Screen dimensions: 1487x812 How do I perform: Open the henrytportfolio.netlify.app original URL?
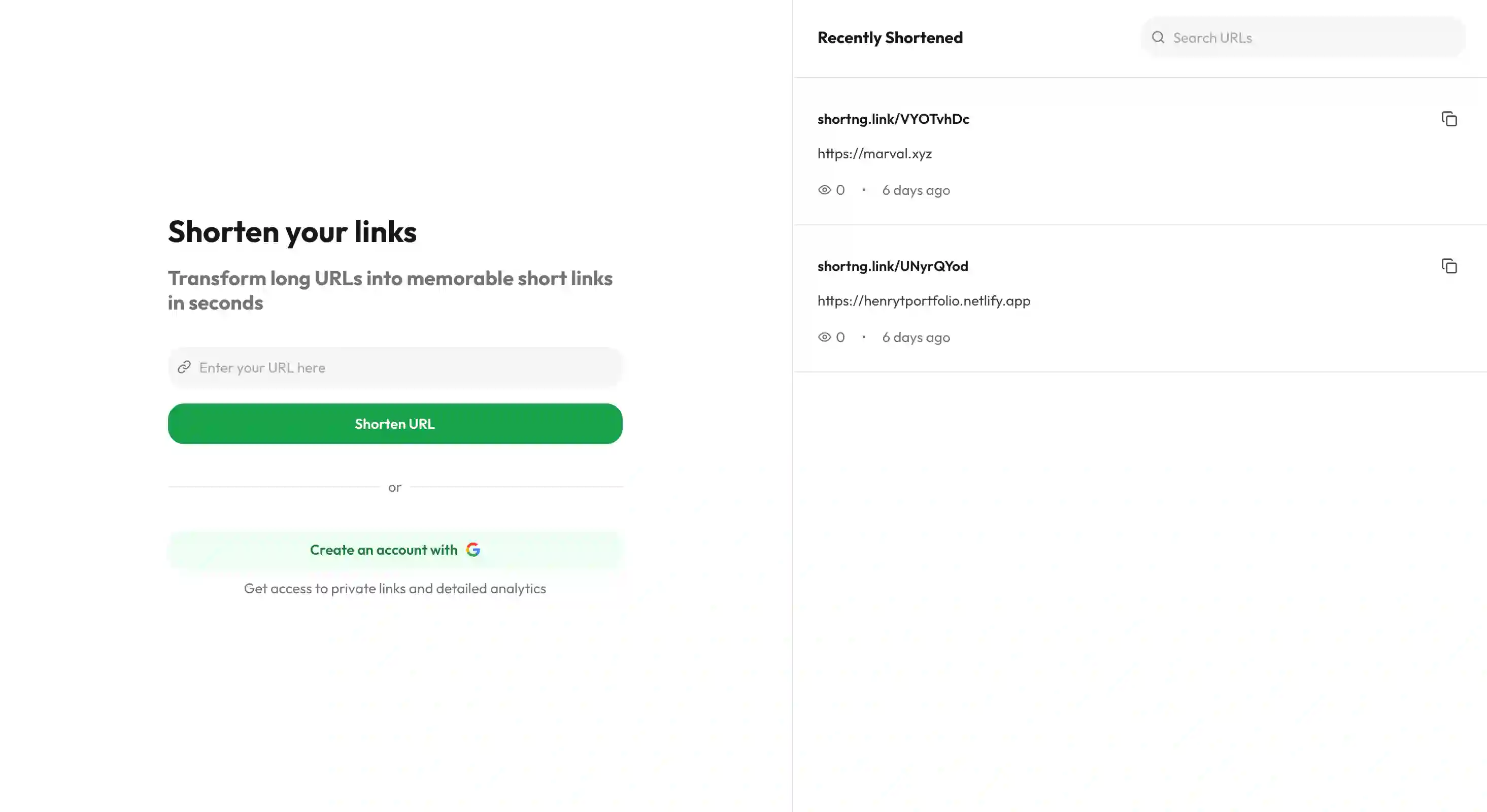(x=924, y=300)
